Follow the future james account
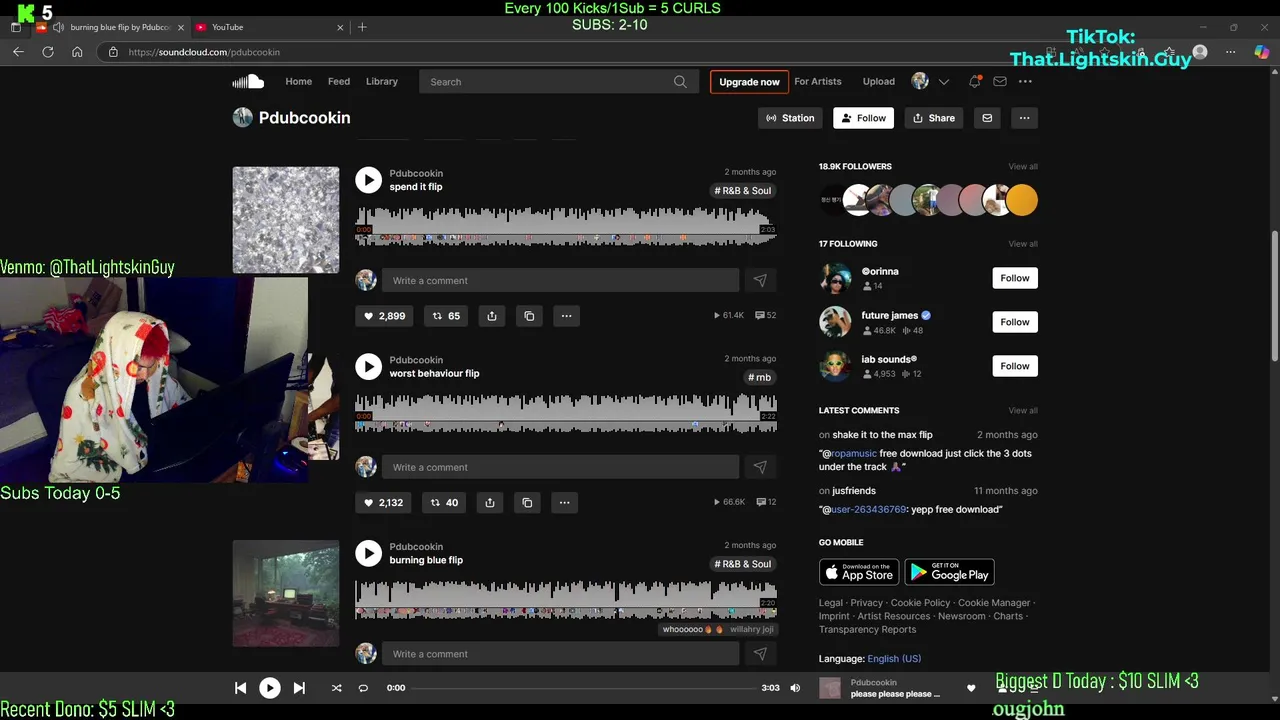Viewport: 1280px width, 720px height. 1015,322
